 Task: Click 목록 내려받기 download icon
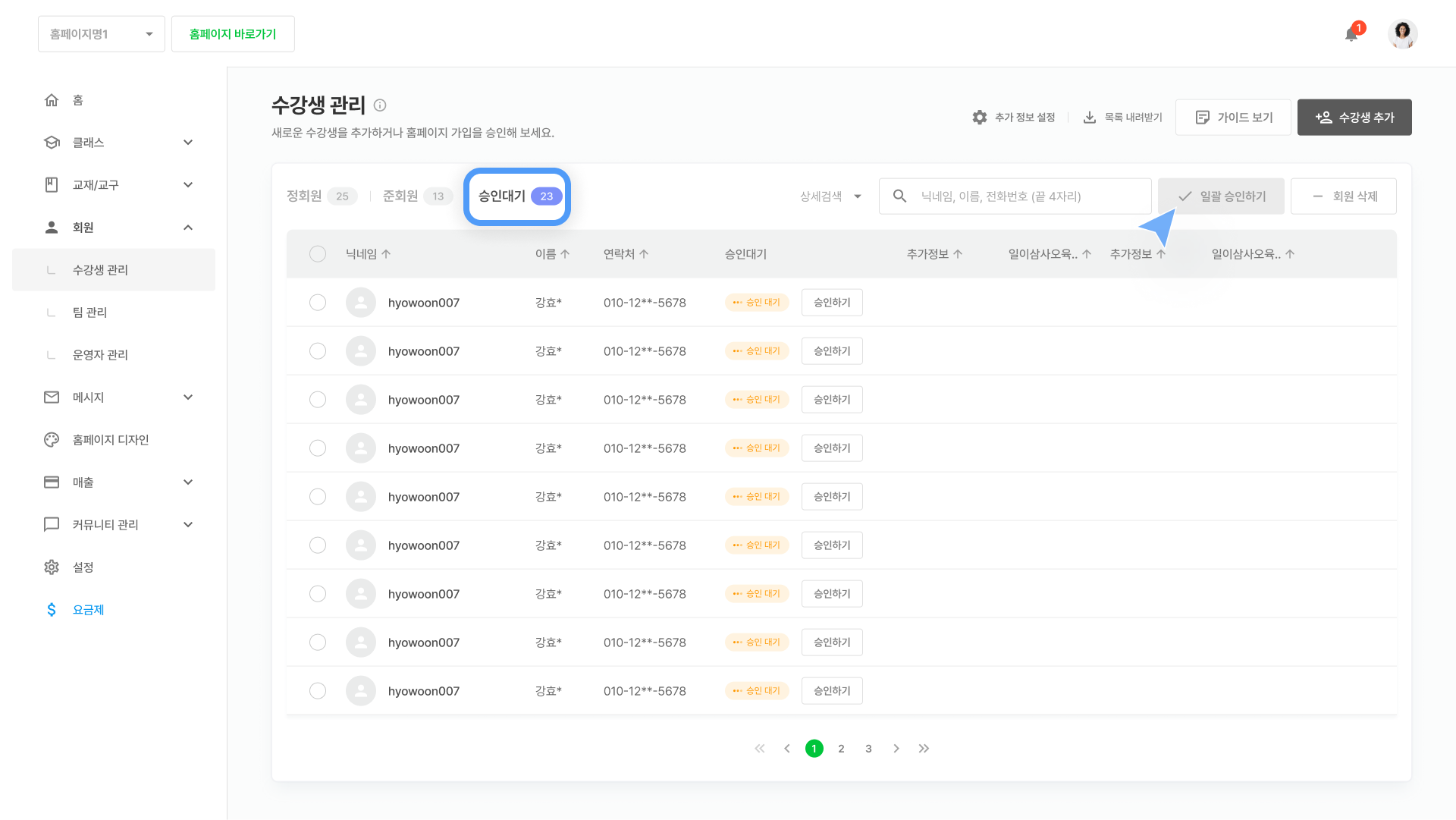(x=1090, y=118)
